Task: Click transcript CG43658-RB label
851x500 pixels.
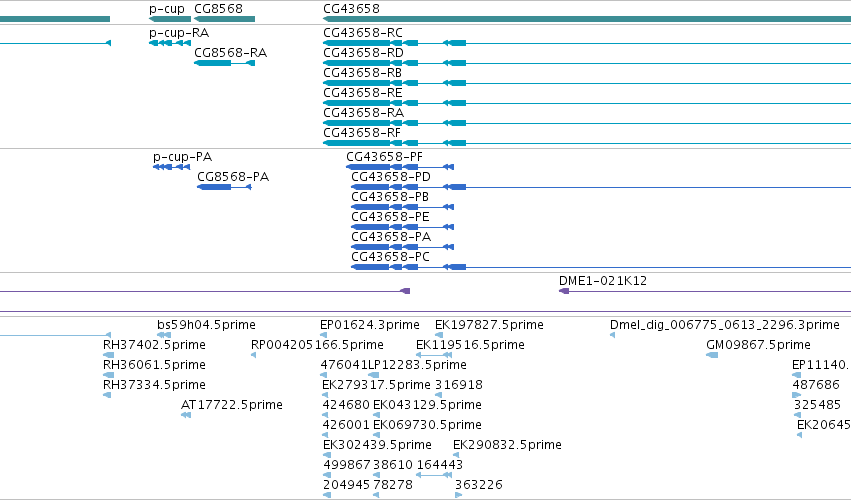Action: (x=362, y=73)
